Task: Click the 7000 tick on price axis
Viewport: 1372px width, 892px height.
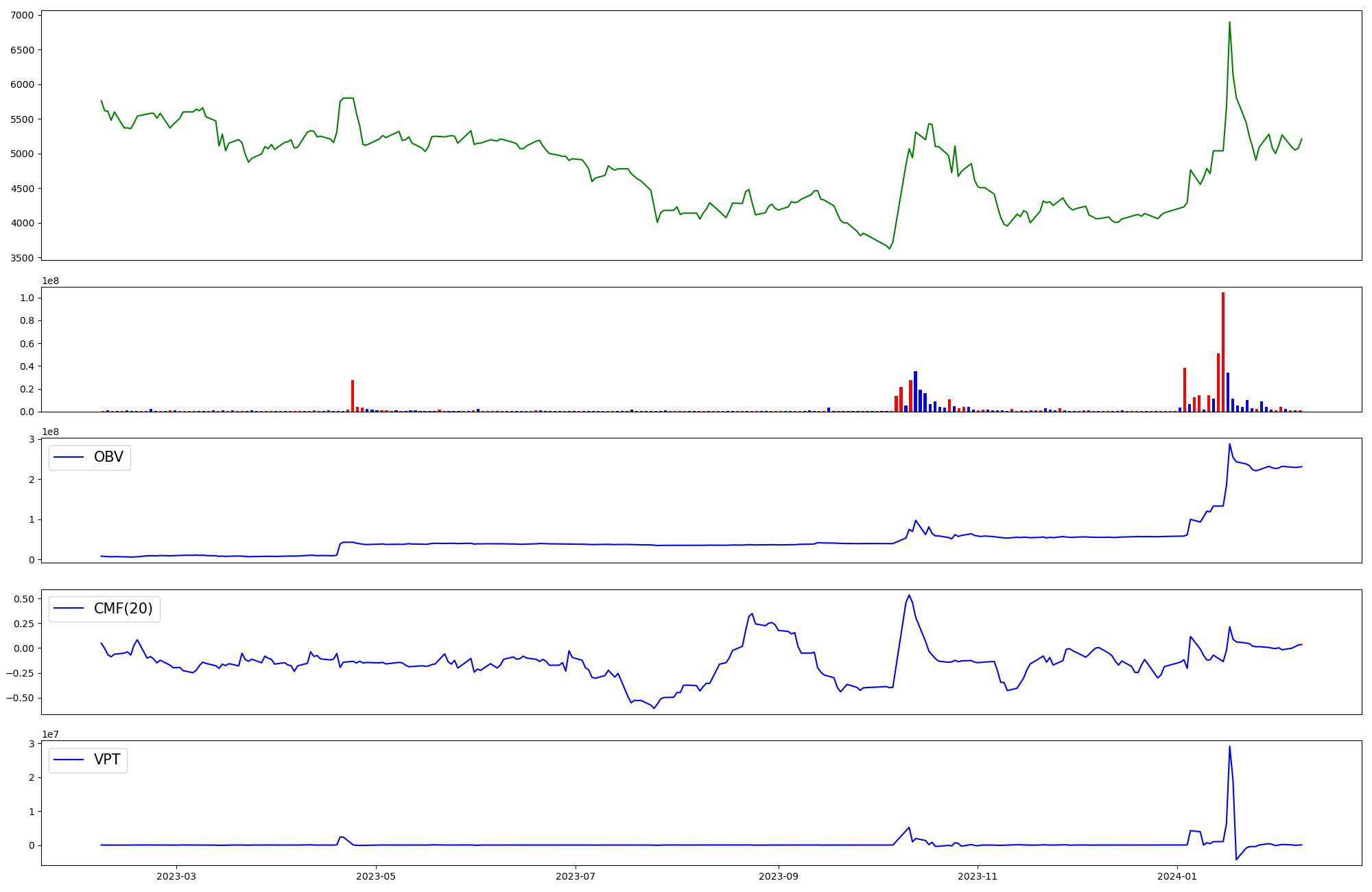Action: [22, 15]
